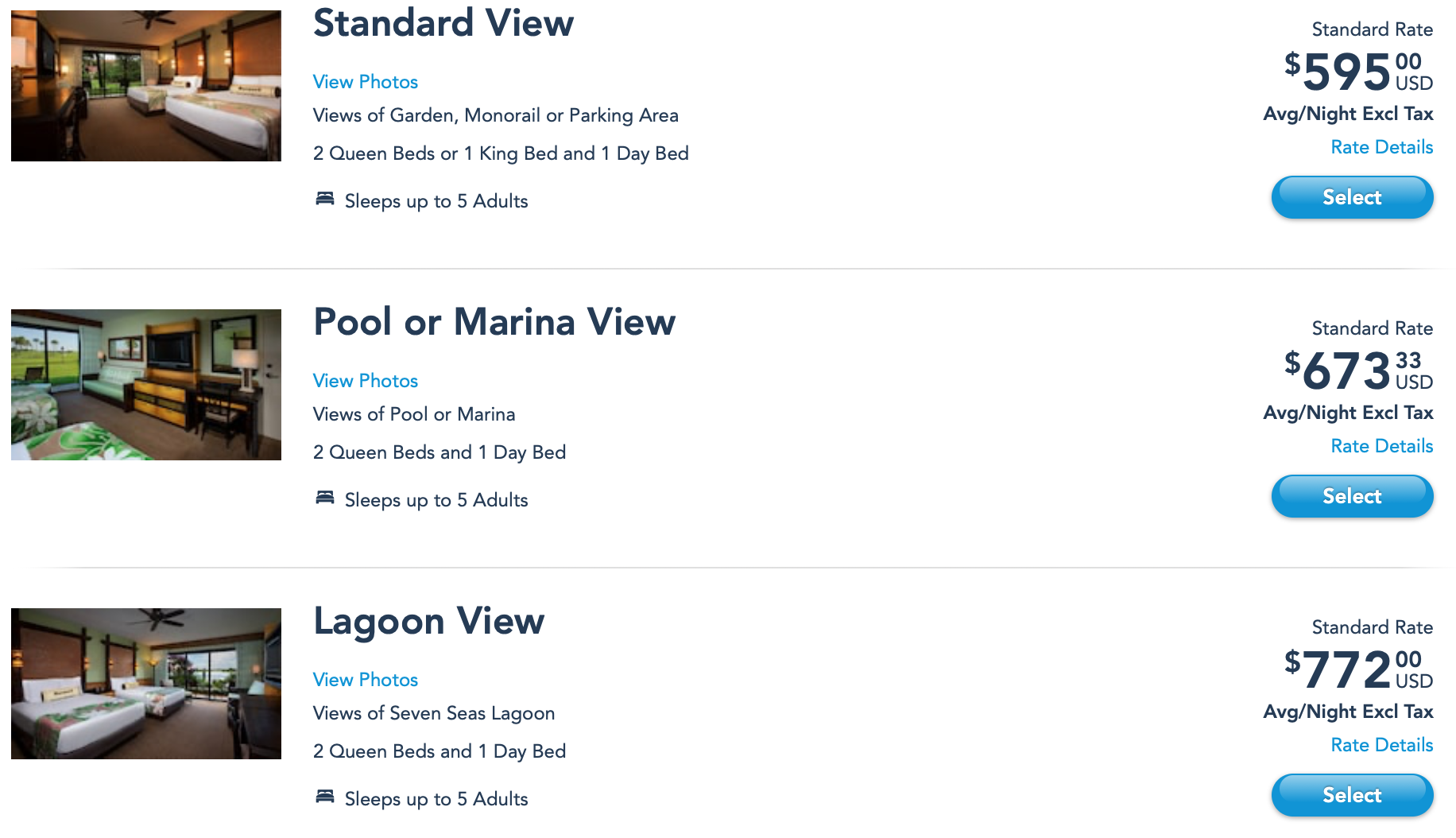
Task: Open Rate Details for $673.33 Pool or Marina View
Action: (1381, 446)
